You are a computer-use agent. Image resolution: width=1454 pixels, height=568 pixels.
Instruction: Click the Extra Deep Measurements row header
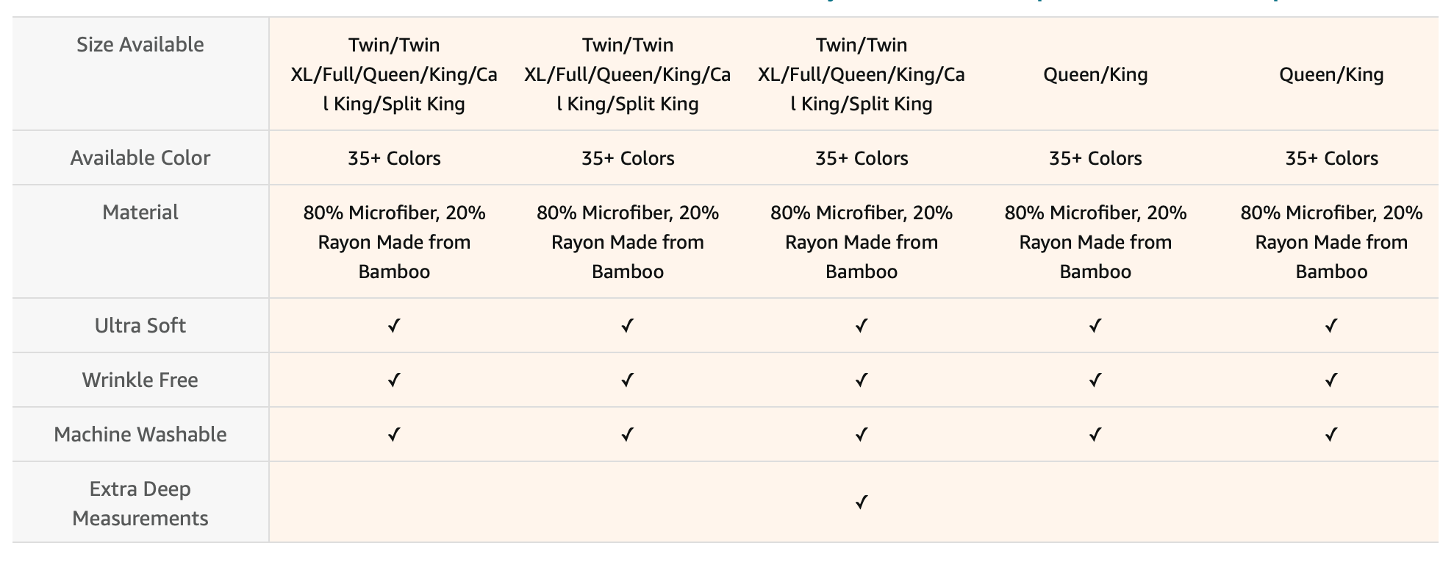pyautogui.click(x=140, y=503)
